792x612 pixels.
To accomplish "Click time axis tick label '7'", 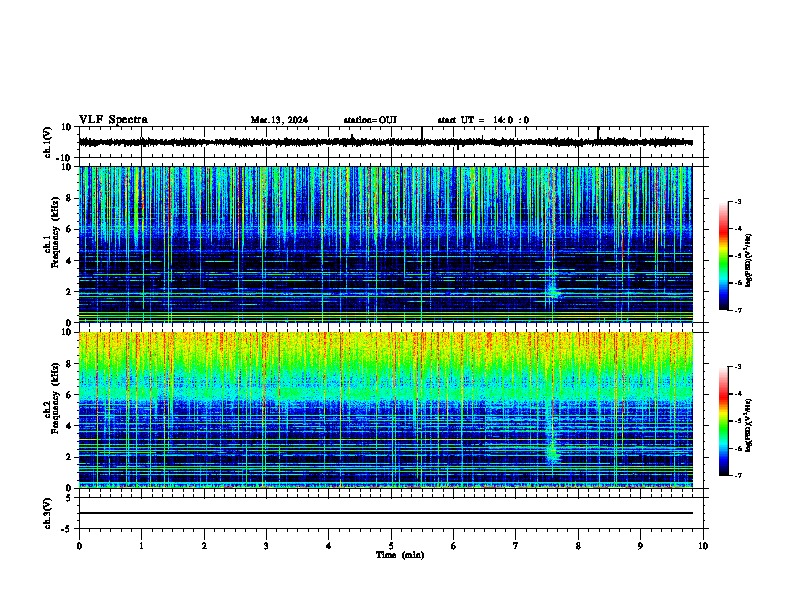I will pos(516,546).
